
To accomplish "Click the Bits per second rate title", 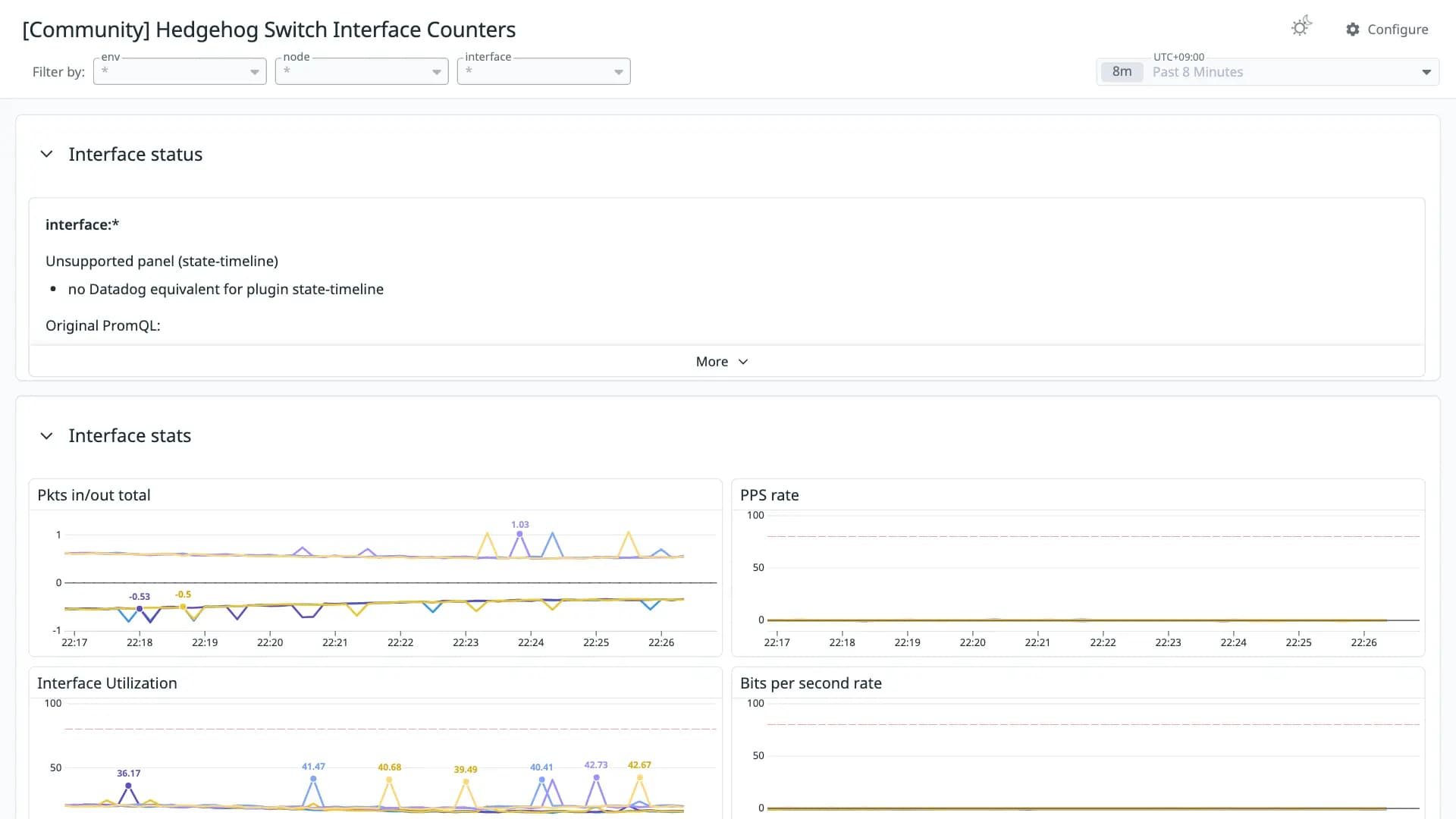I will [x=811, y=683].
